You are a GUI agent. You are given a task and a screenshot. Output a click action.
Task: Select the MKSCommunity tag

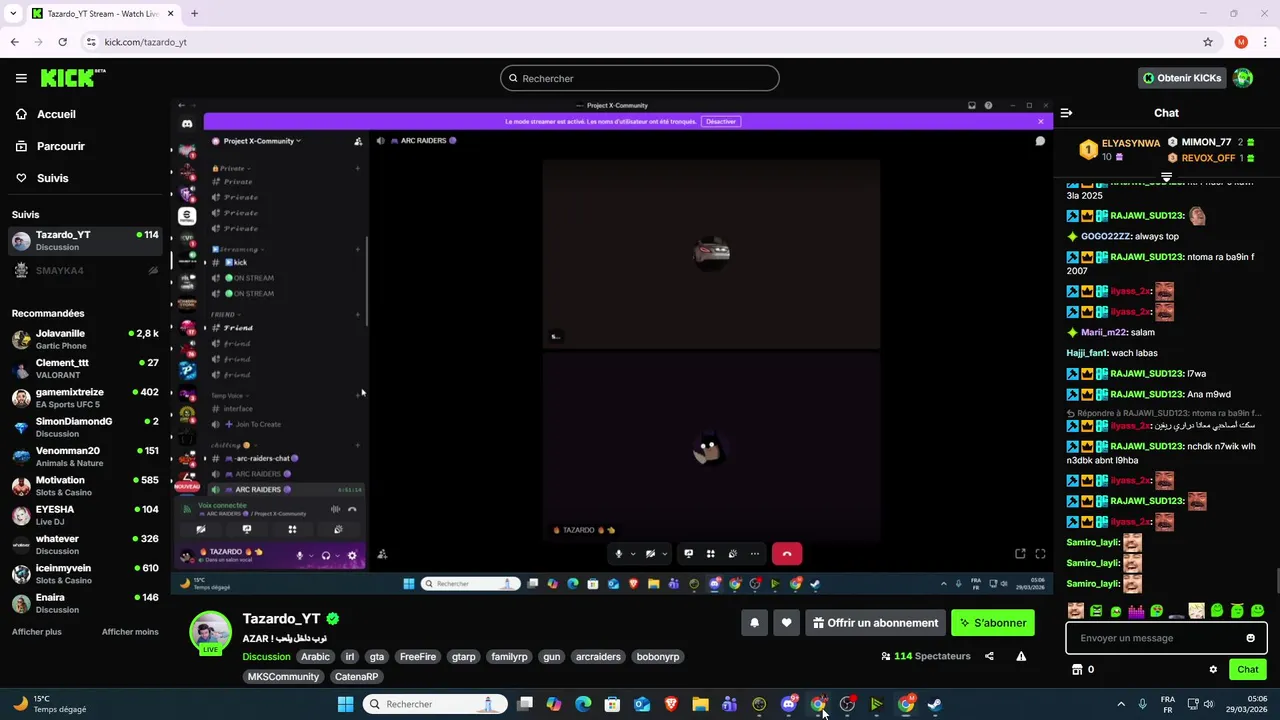click(283, 677)
